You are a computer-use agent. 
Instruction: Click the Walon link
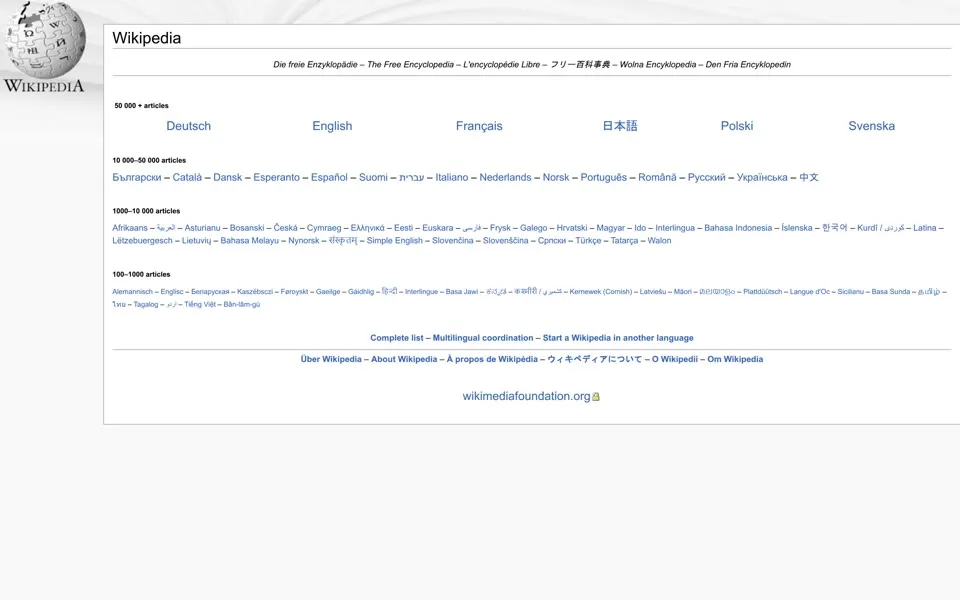[659, 241]
